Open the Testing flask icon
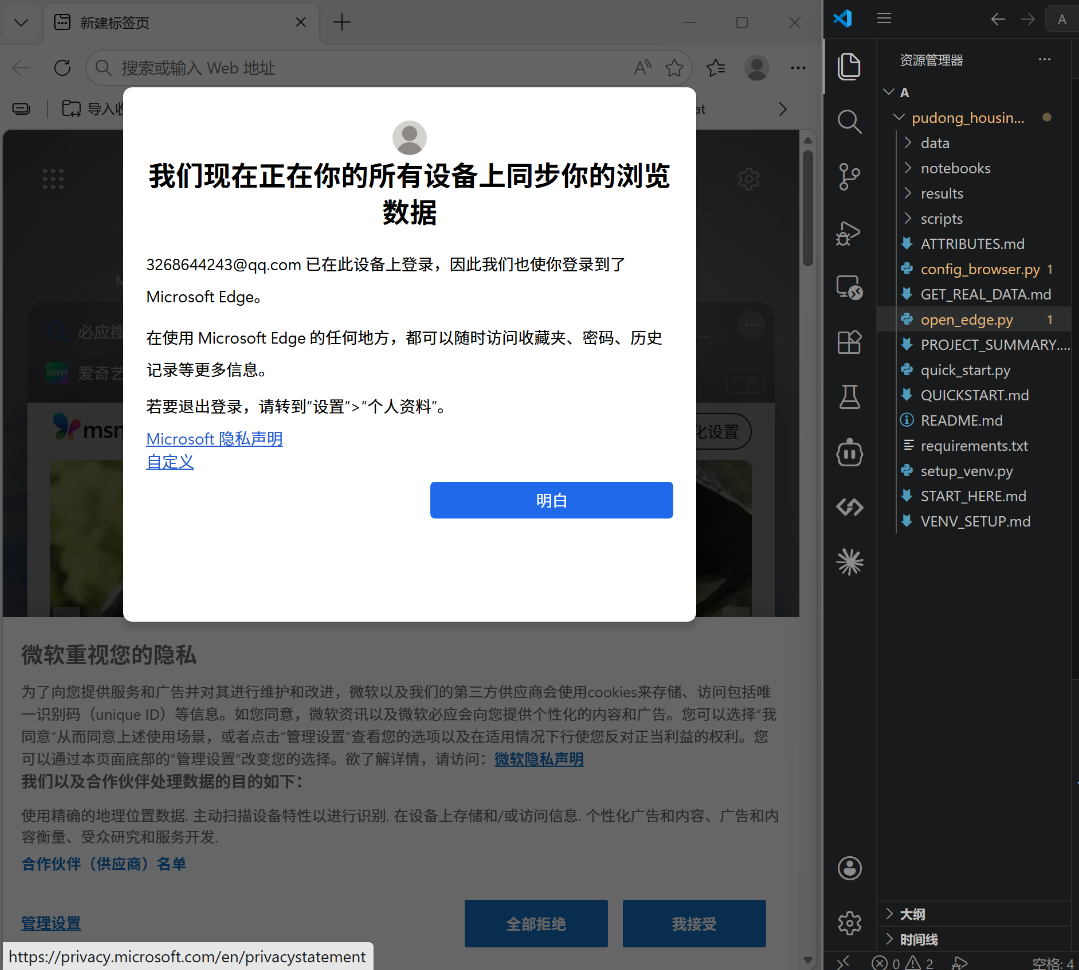1079x970 pixels. point(849,397)
